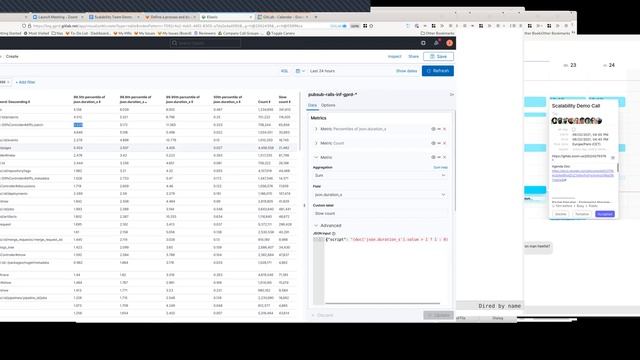Click the Sum help link

[x=440, y=167]
